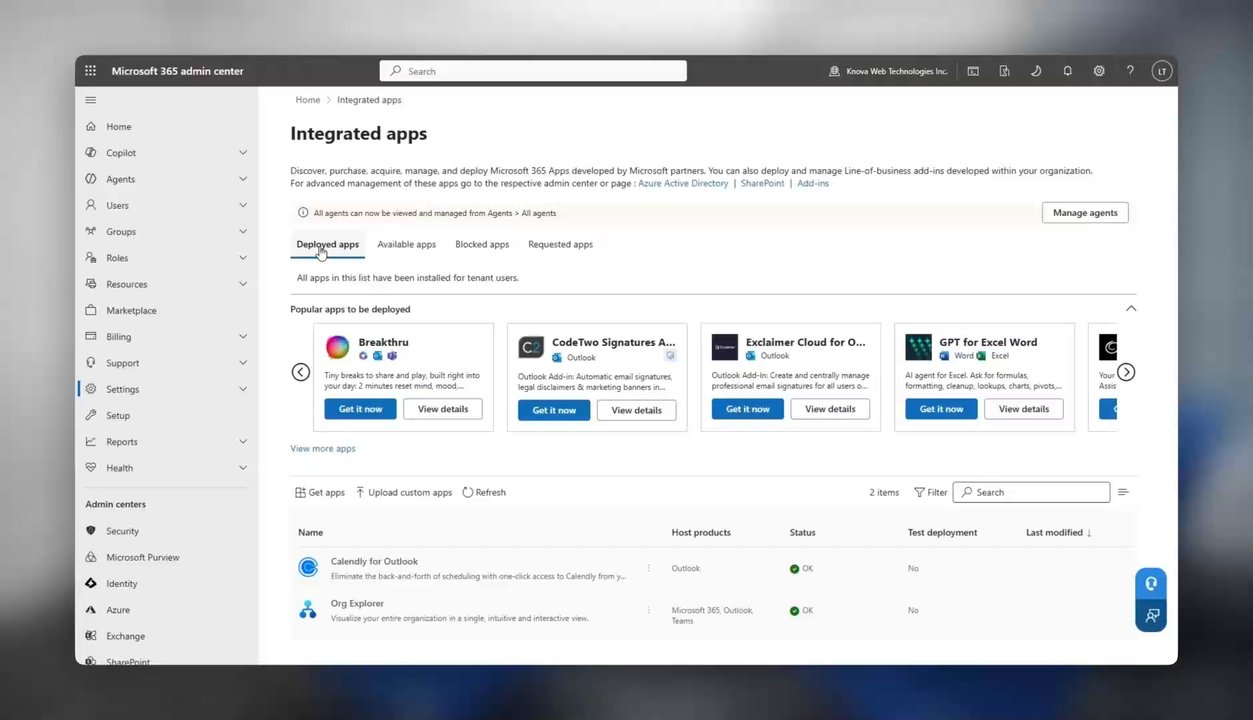Click the Calendly for Outlook app icon

[308, 568]
